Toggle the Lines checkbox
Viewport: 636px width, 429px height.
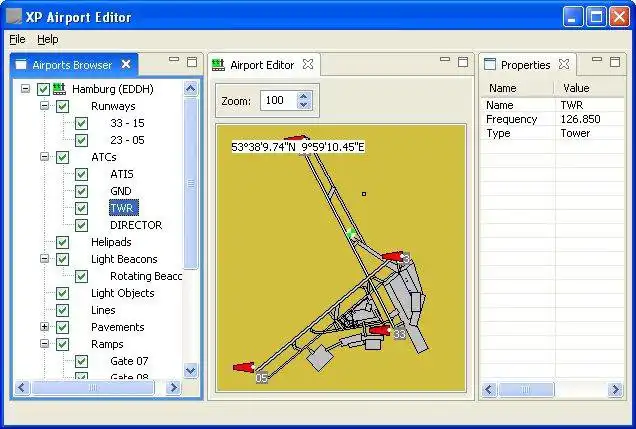coord(62,311)
